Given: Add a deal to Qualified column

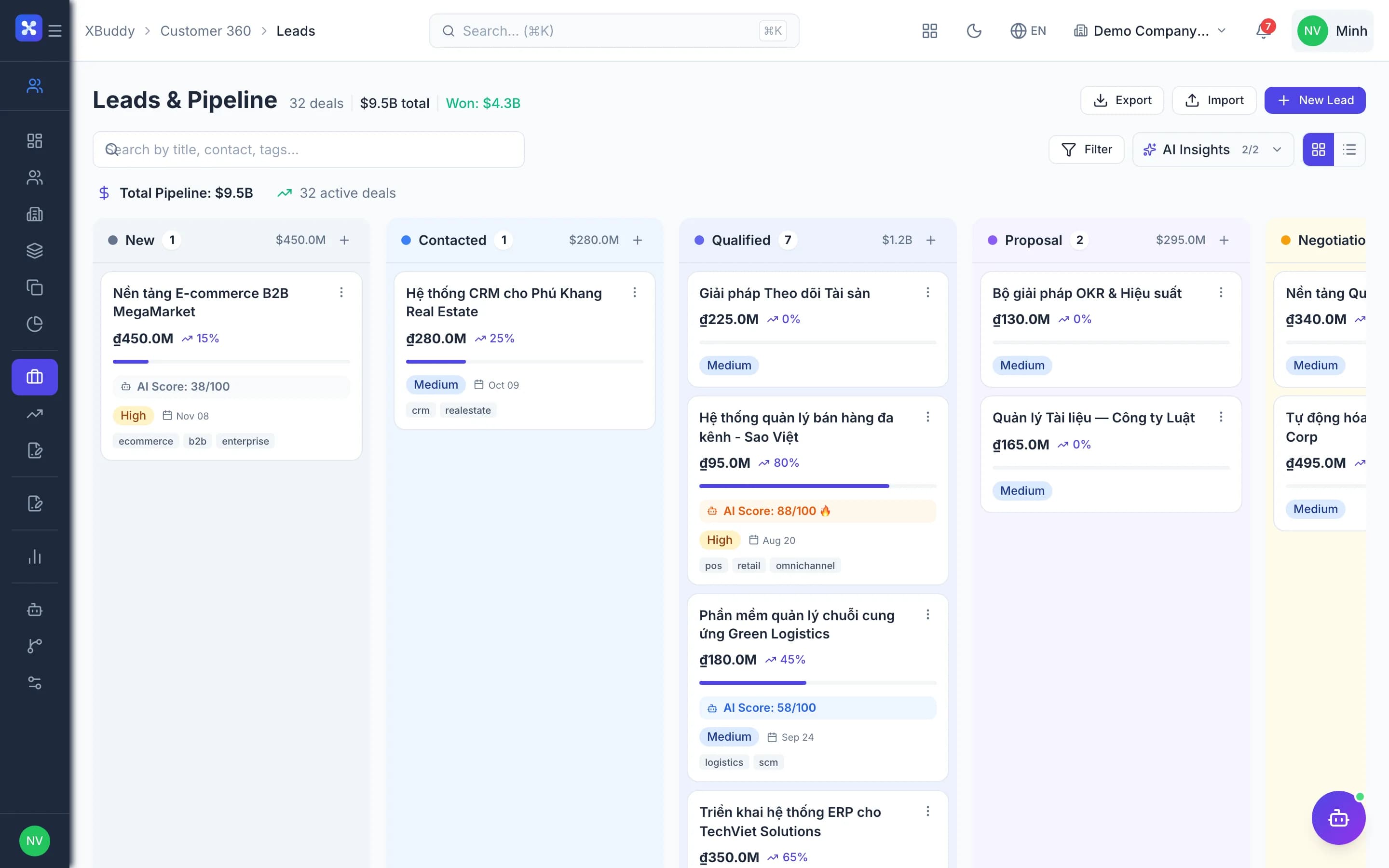Looking at the screenshot, I should 930,240.
